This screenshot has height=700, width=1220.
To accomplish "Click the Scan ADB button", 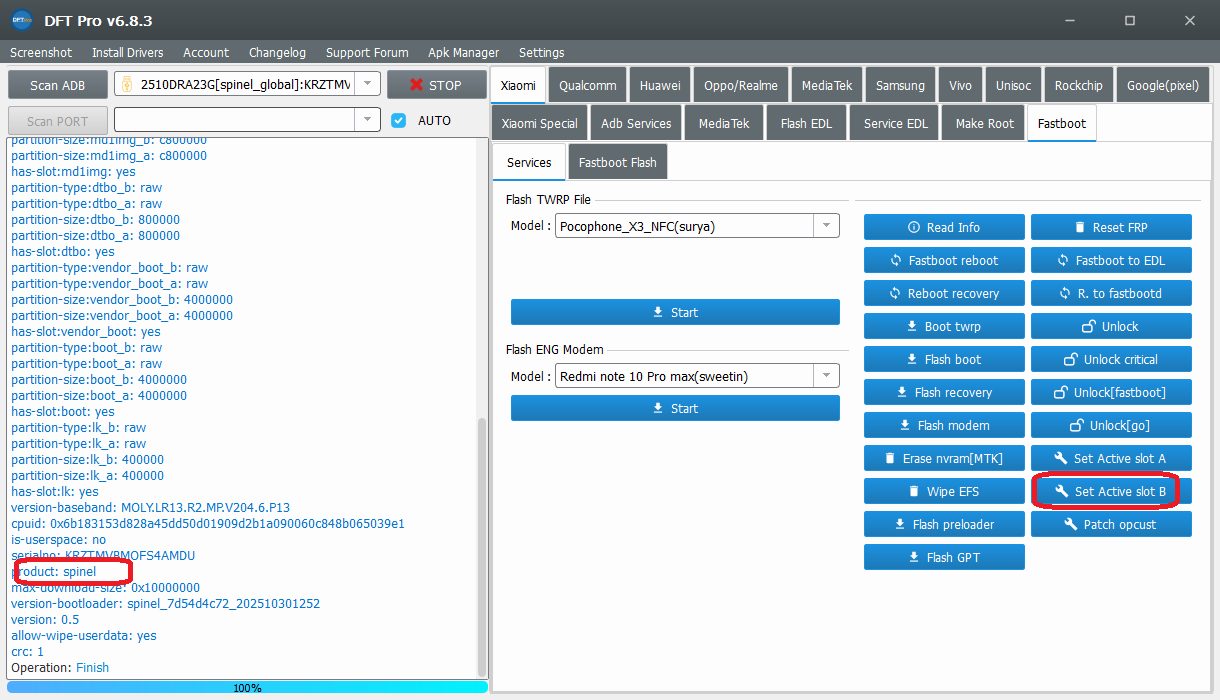I will pos(56,85).
